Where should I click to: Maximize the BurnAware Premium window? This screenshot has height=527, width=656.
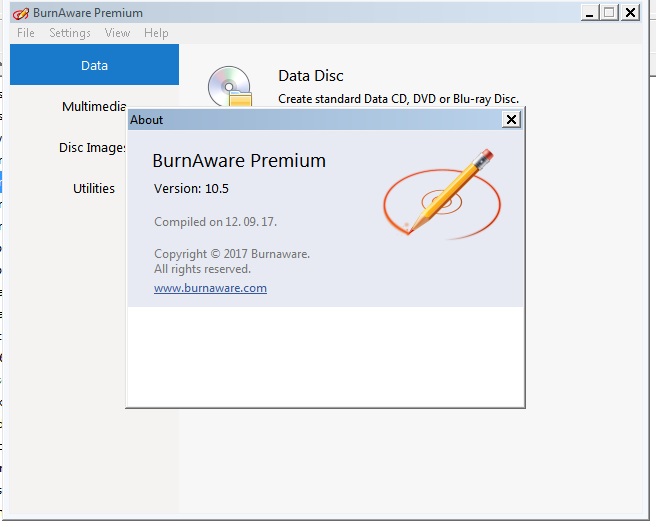pyautogui.click(x=609, y=13)
